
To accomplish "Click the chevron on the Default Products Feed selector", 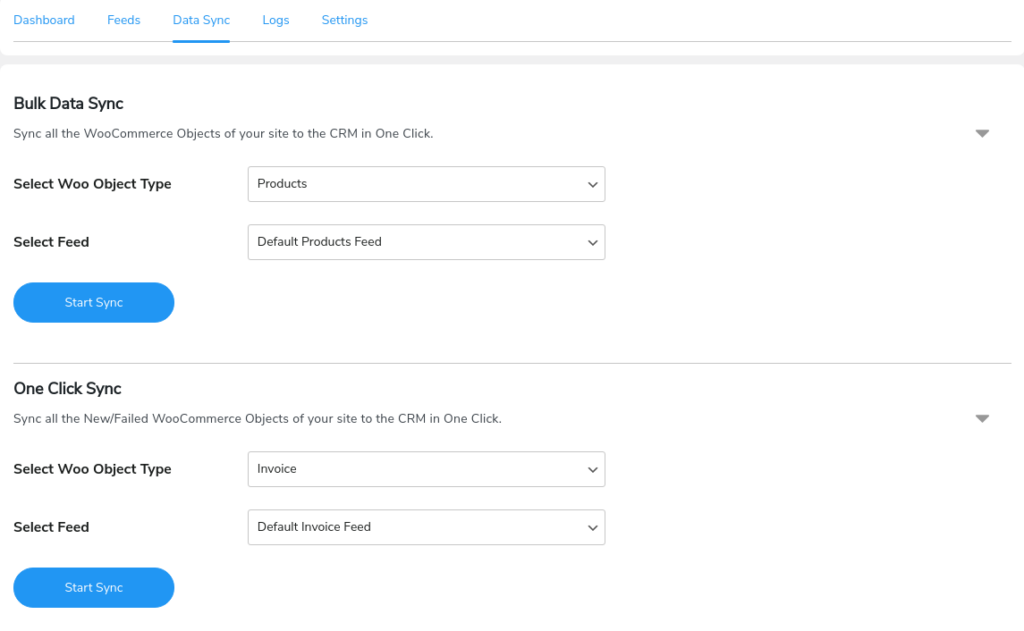I will coord(592,242).
